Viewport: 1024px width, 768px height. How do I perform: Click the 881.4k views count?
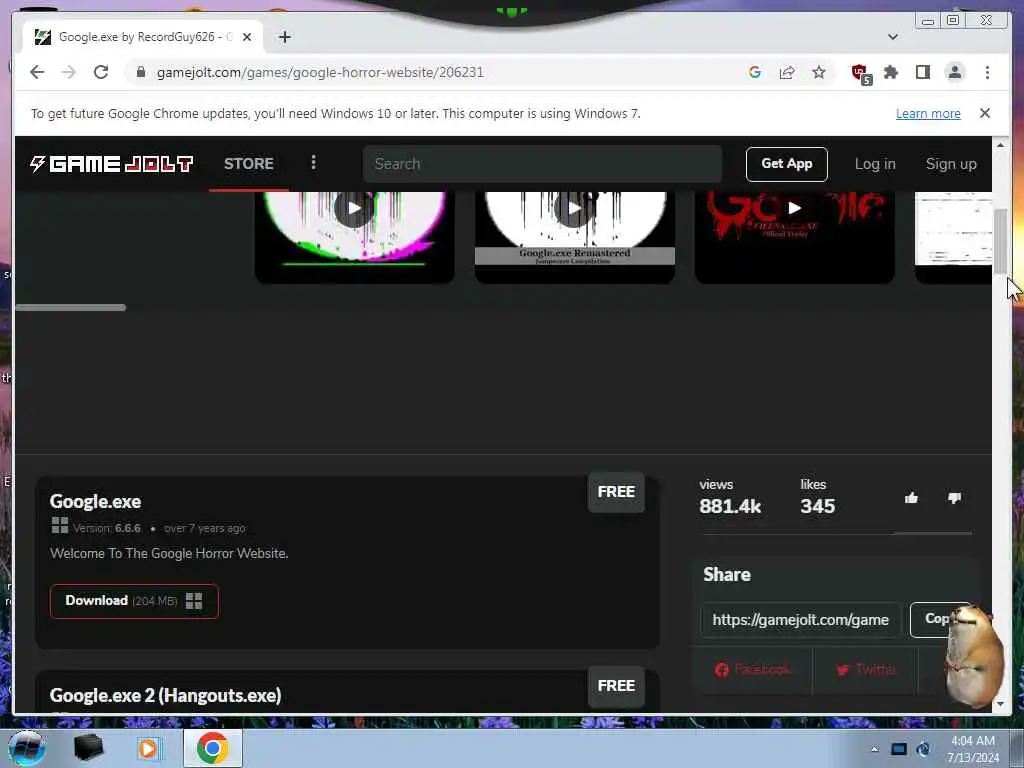tap(729, 506)
